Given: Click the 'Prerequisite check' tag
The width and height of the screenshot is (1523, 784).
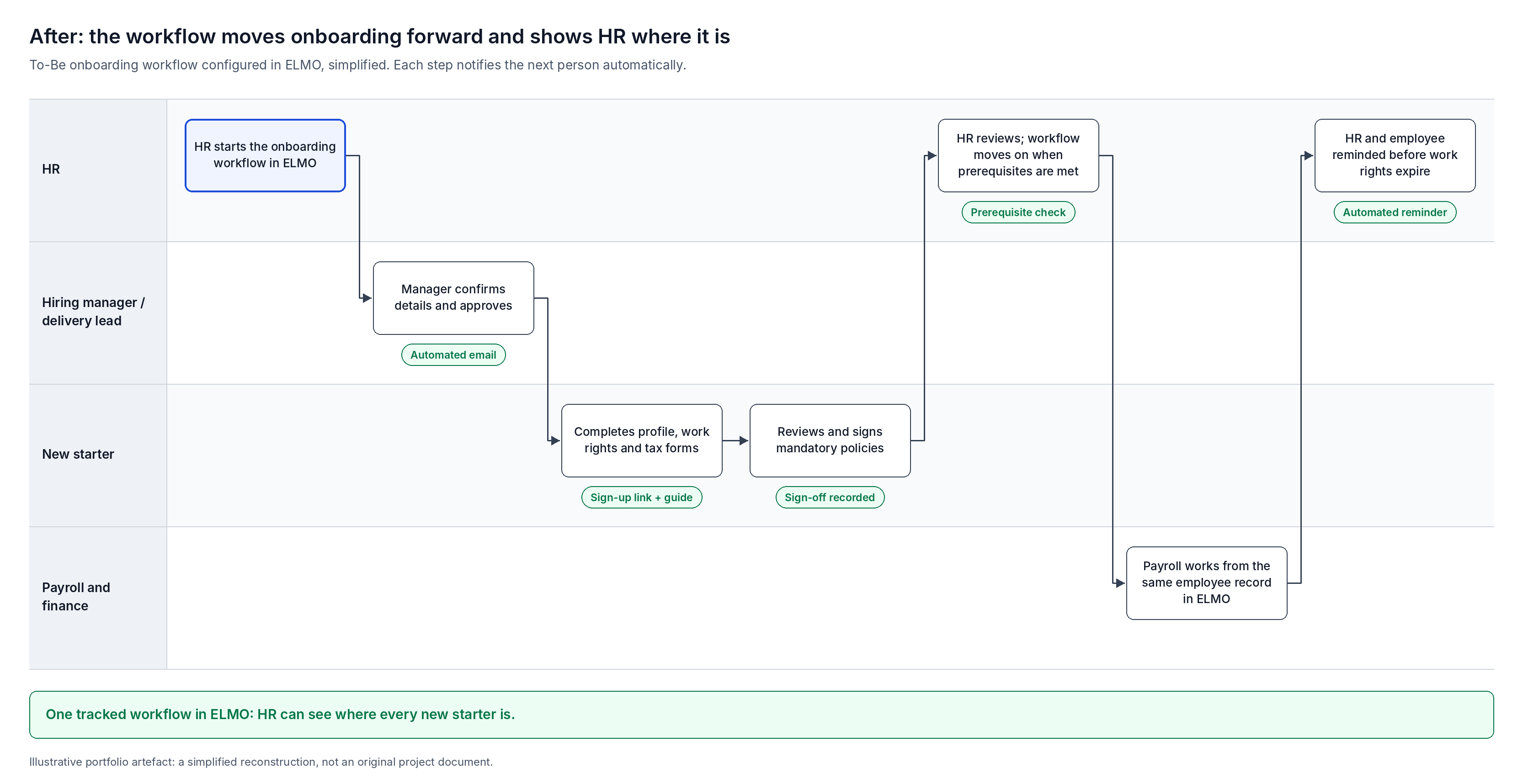Looking at the screenshot, I should click(x=1018, y=212).
